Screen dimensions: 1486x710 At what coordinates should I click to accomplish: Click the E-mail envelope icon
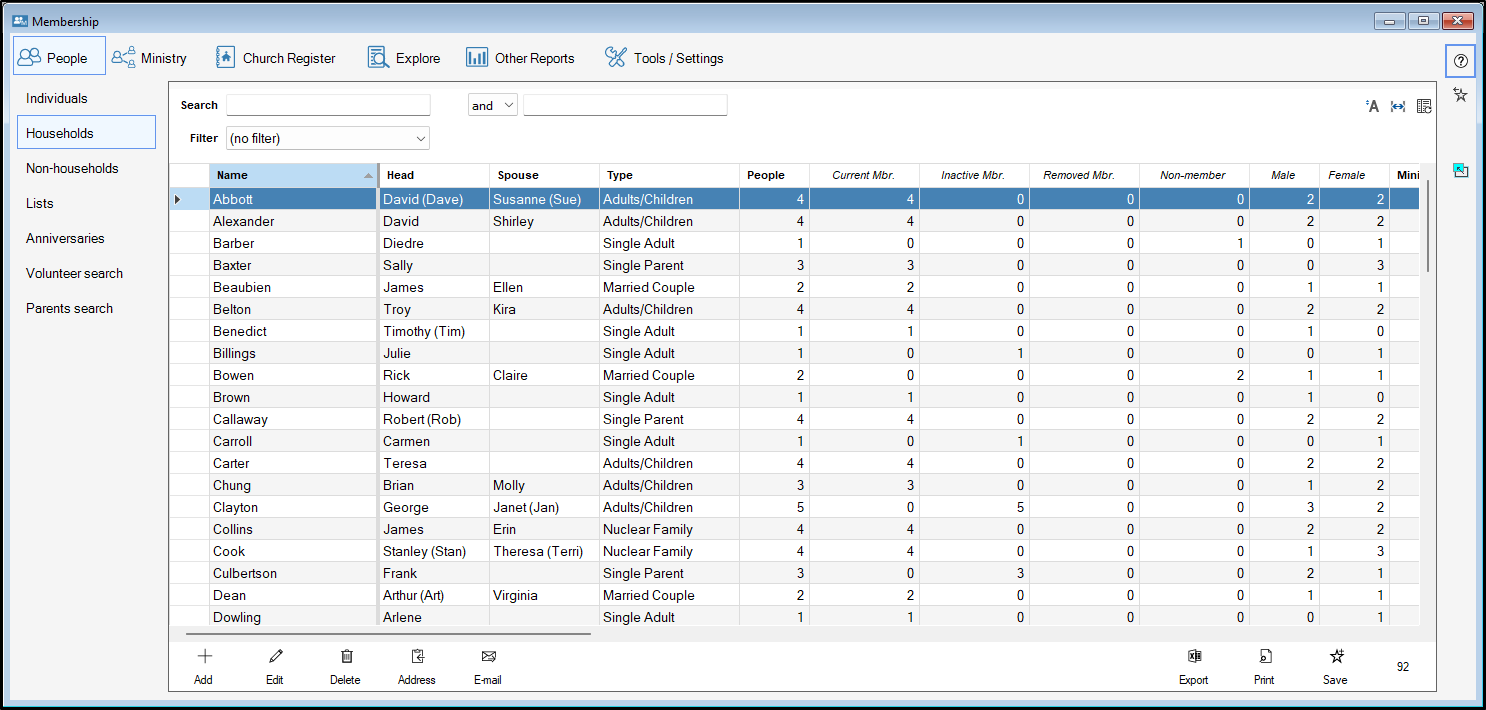[x=488, y=657]
